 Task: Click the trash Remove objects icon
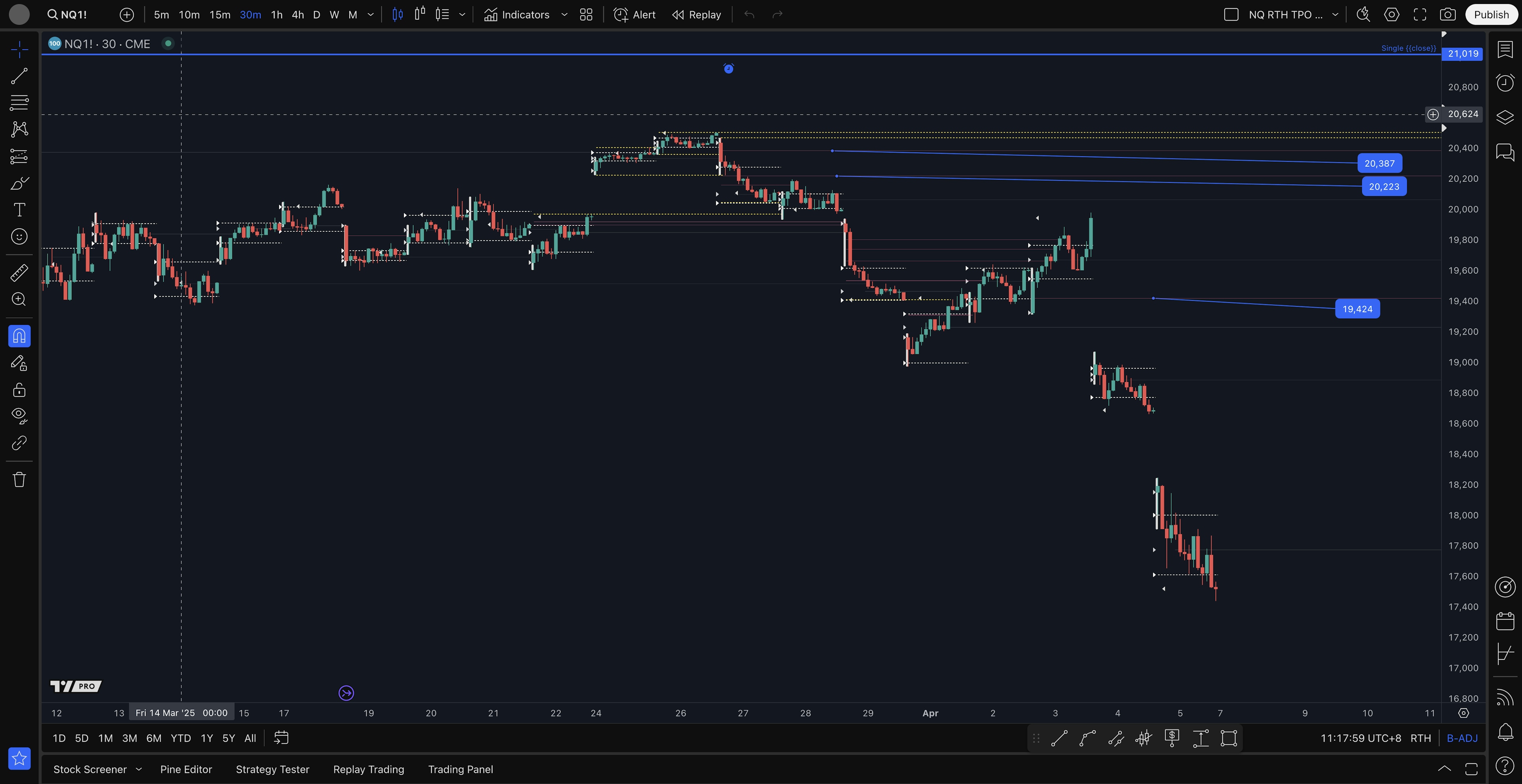tap(19, 479)
